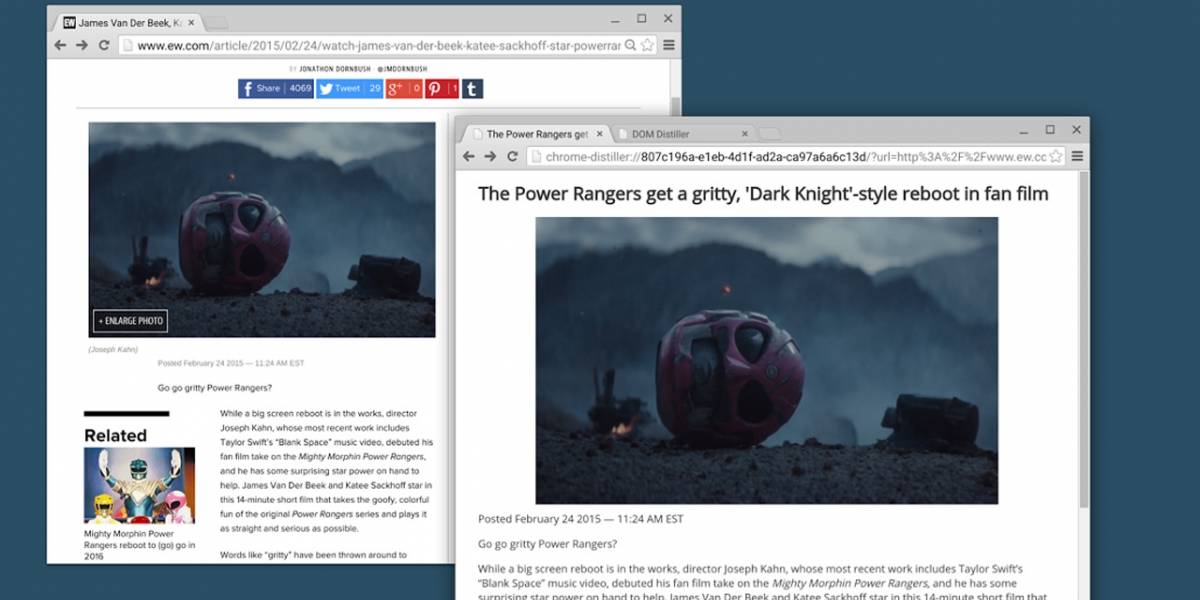1200x600 pixels.
Task: Pin the article on Pinterest
Action: pyautogui.click(x=442, y=88)
